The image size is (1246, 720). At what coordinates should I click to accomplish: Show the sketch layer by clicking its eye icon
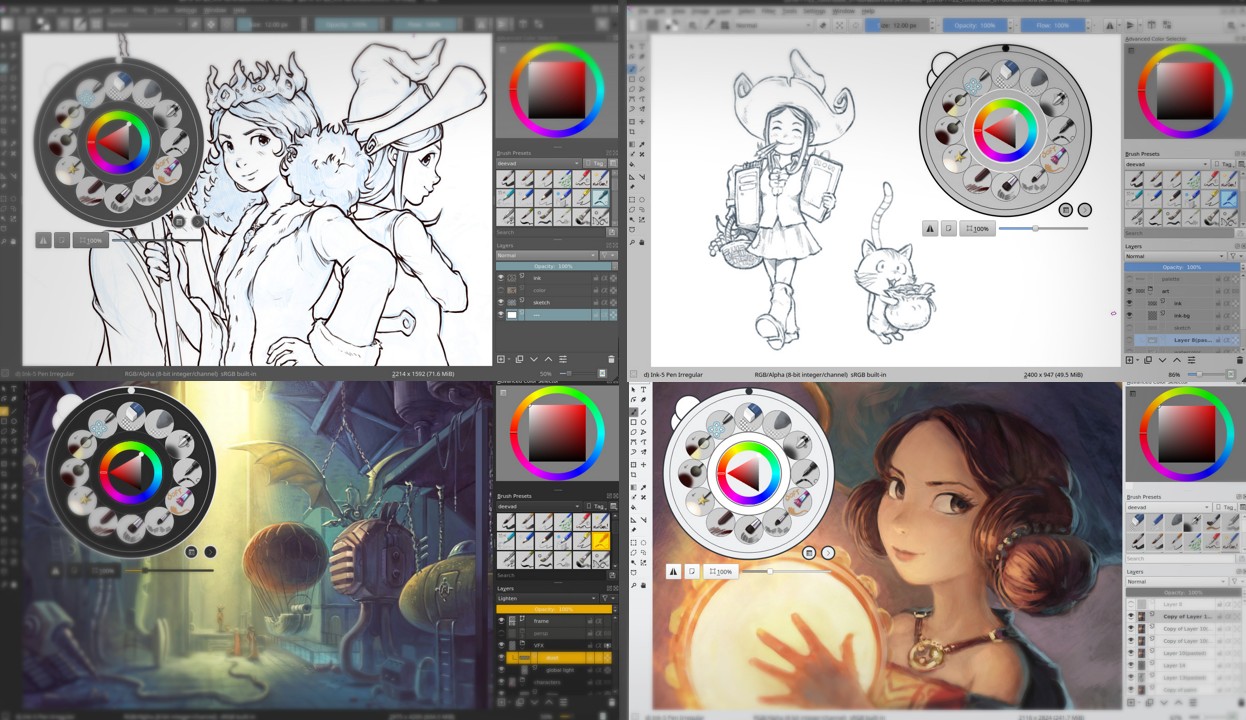(501, 302)
